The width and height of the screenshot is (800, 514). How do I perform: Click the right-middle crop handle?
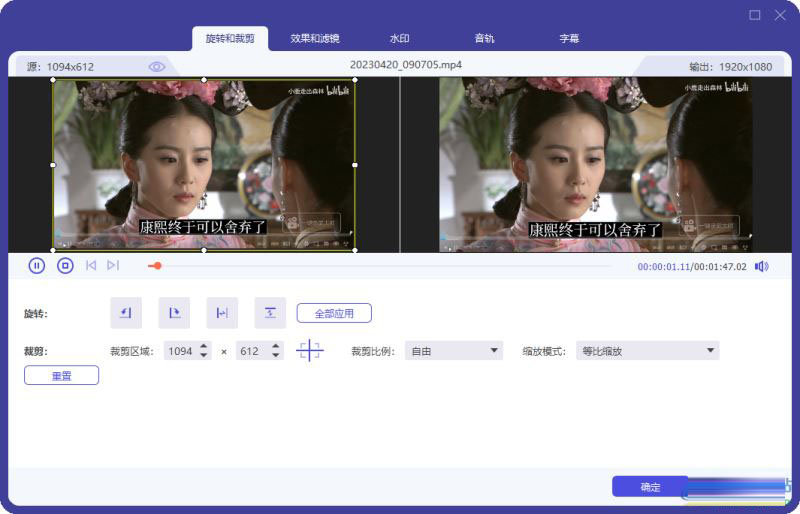point(355,165)
